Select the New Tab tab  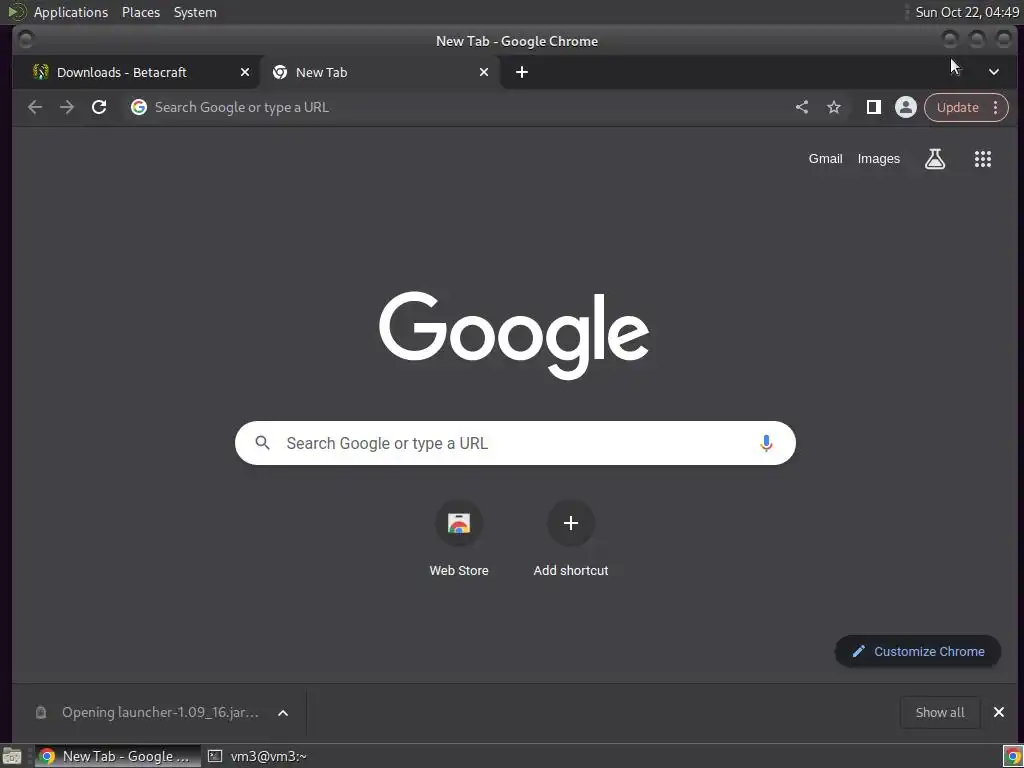tap(380, 72)
